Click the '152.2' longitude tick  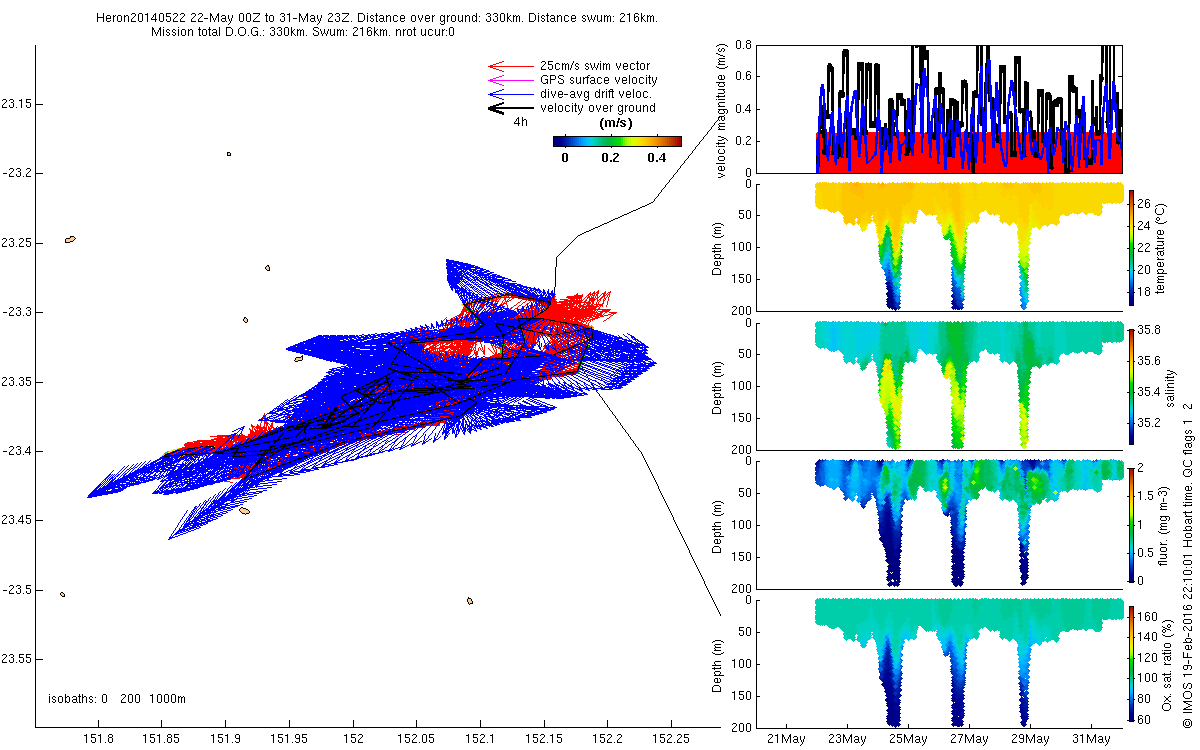click(x=608, y=740)
